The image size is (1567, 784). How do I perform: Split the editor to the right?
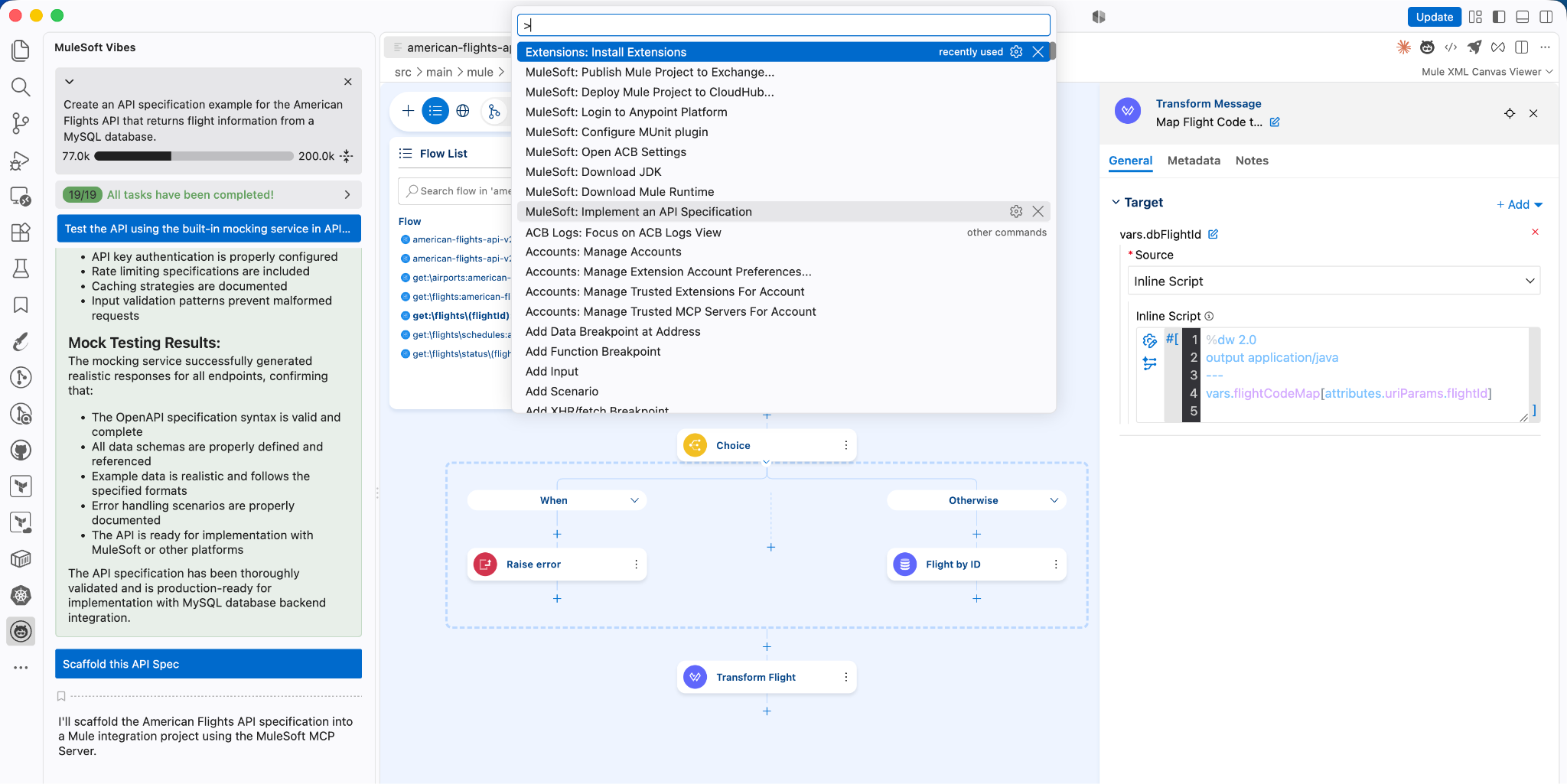[1522, 47]
